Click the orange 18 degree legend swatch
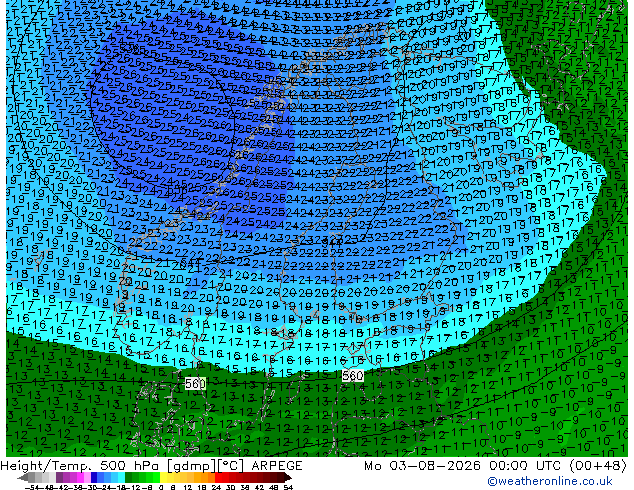The image size is (634, 490). coord(205,478)
